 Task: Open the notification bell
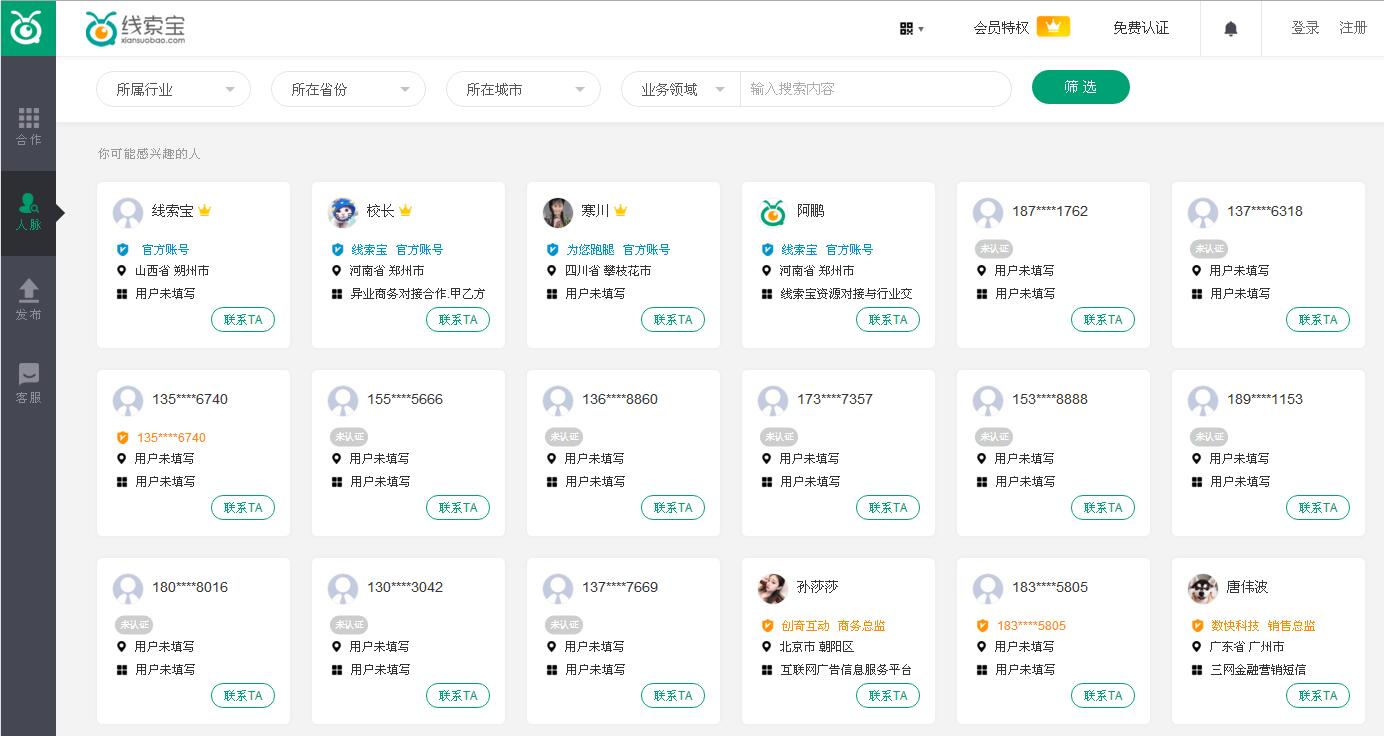1230,27
